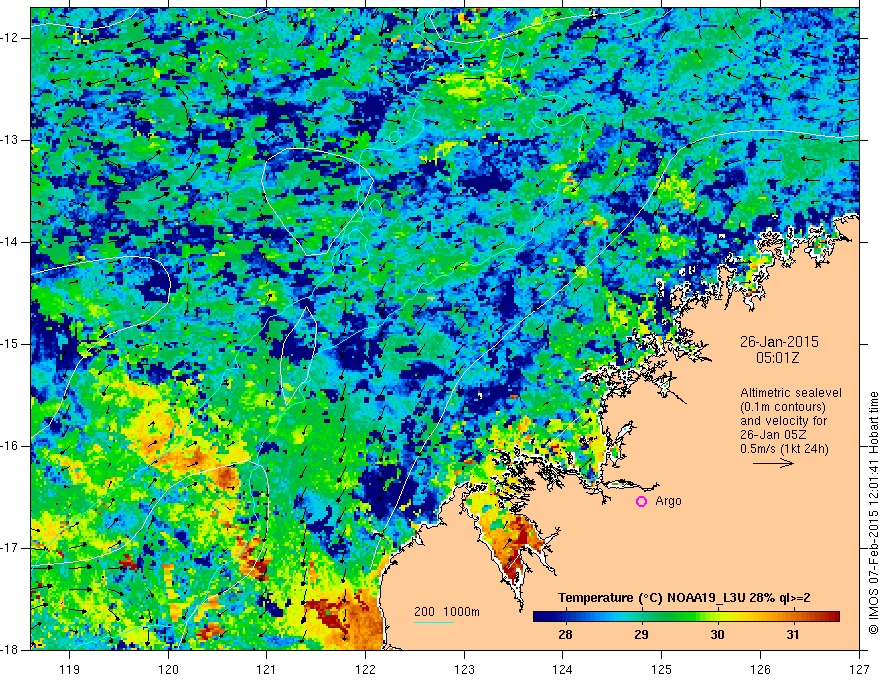The height and width of the screenshot is (680, 880).
Task: Click latitude axis label '-14'
Action: tap(10, 242)
